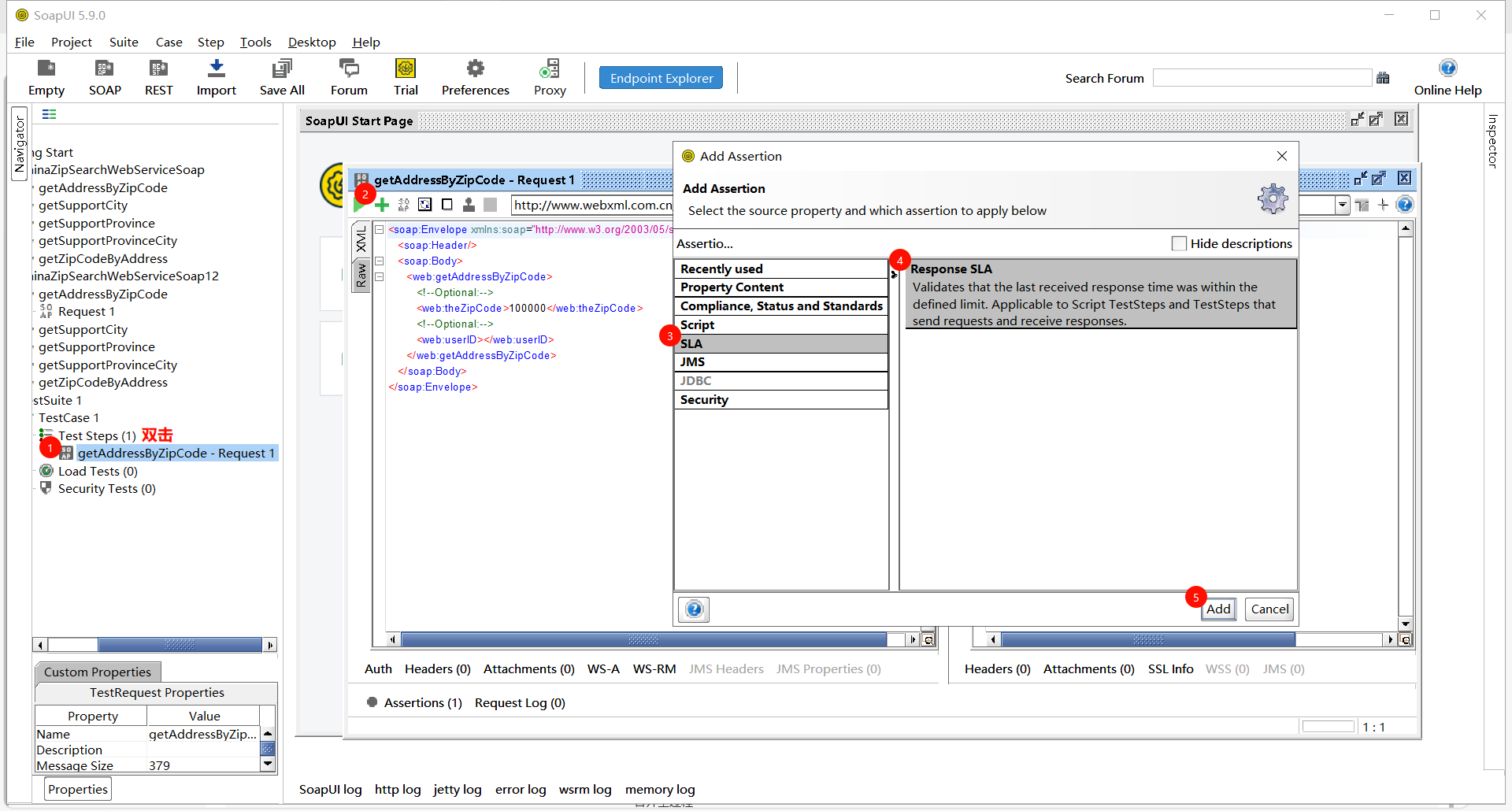Screen dimensions: 1512x811
Task: Confirm with the Add button
Action: pos(1218,609)
